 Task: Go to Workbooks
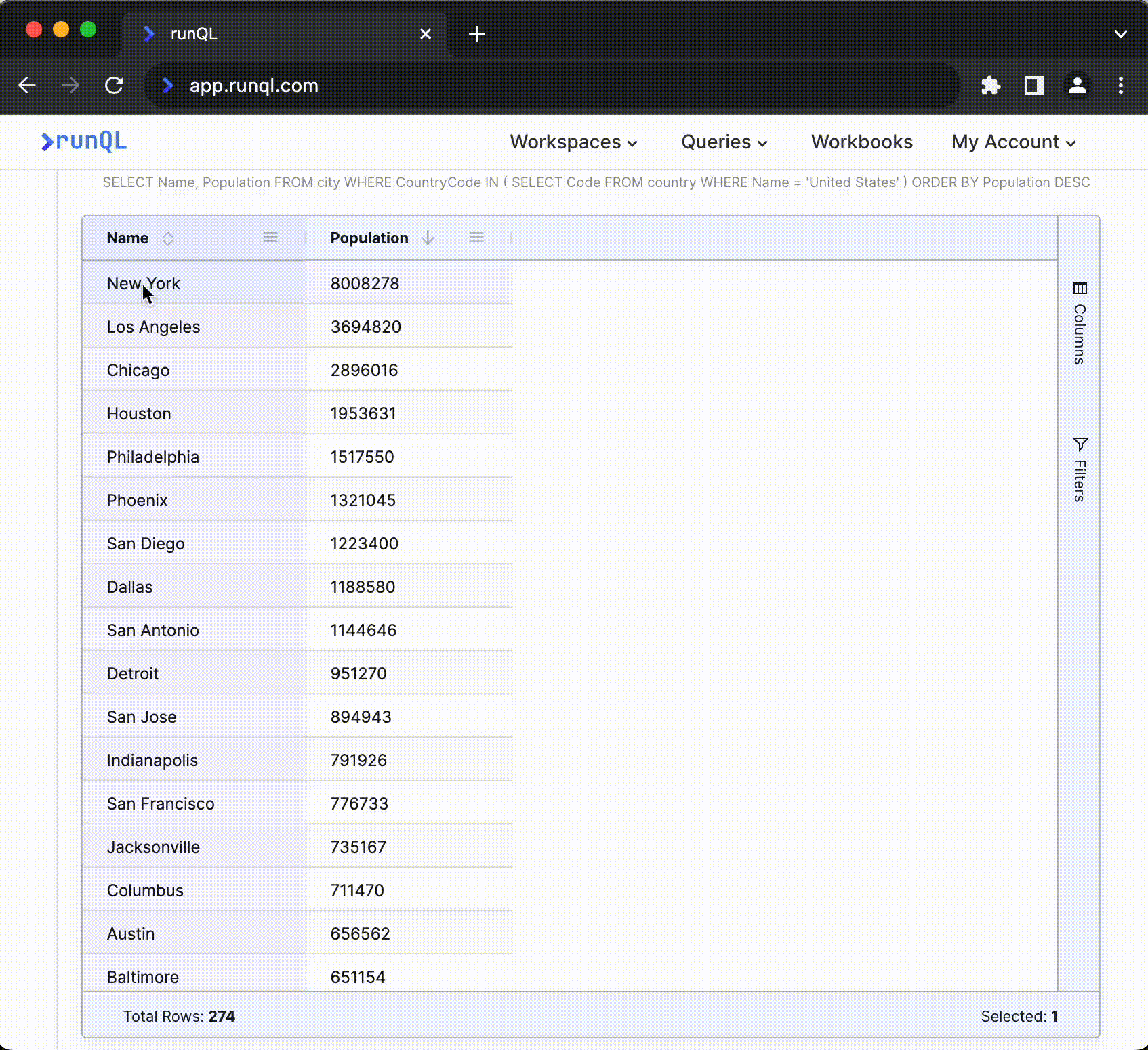(861, 142)
